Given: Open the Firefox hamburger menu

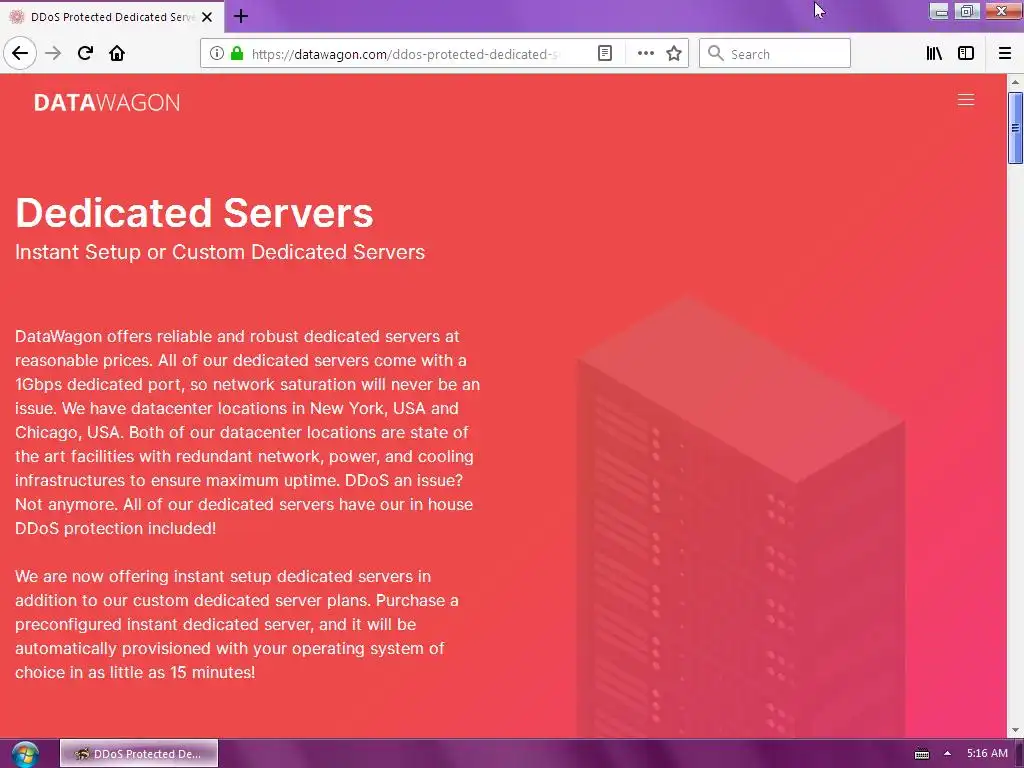Looking at the screenshot, I should pyautogui.click(x=1004, y=54).
